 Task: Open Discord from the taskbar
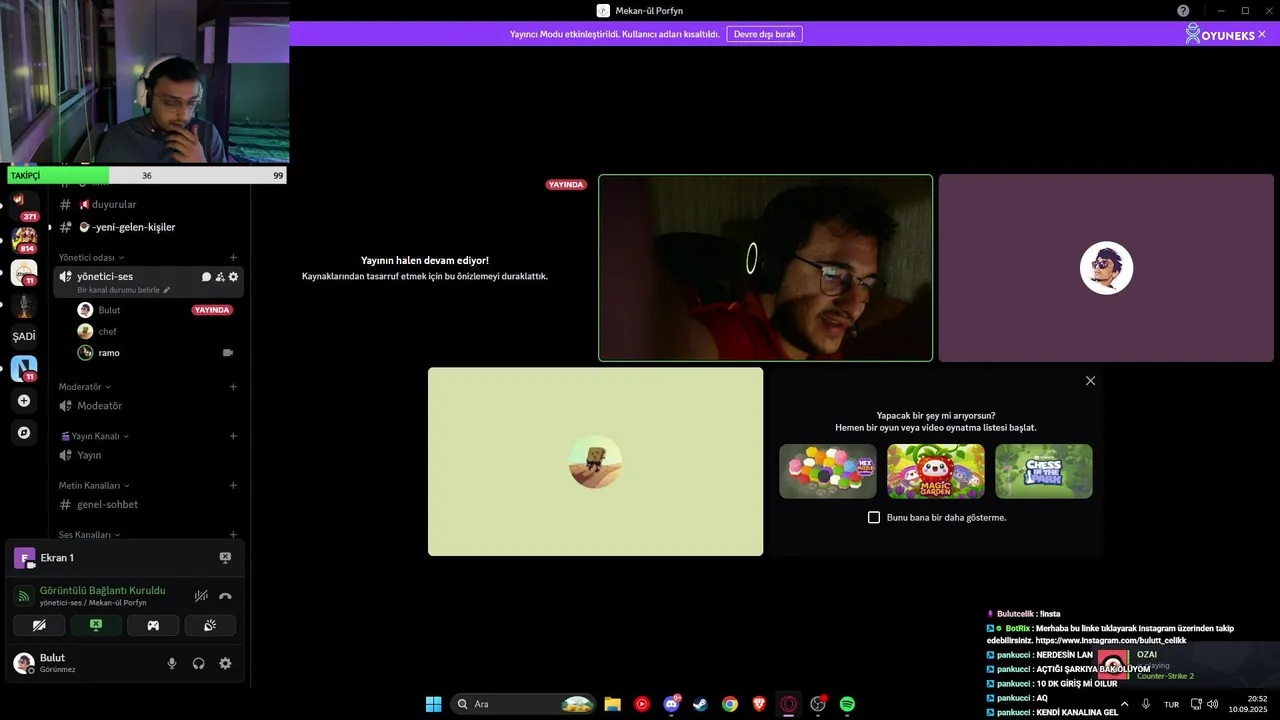(x=671, y=704)
